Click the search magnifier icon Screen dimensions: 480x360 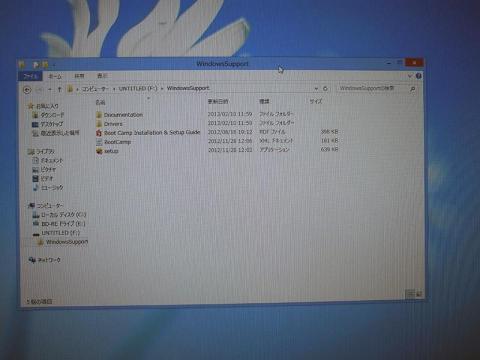point(412,89)
